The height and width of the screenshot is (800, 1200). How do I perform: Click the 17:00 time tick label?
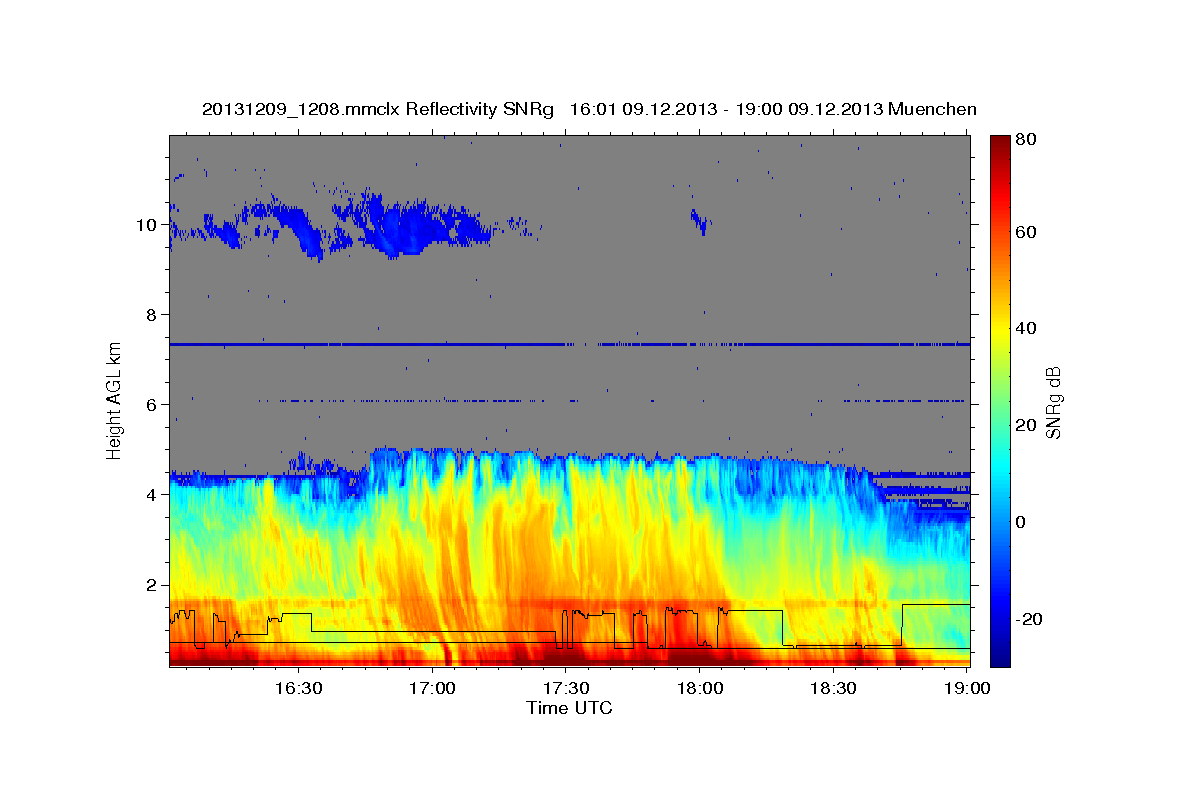point(432,688)
